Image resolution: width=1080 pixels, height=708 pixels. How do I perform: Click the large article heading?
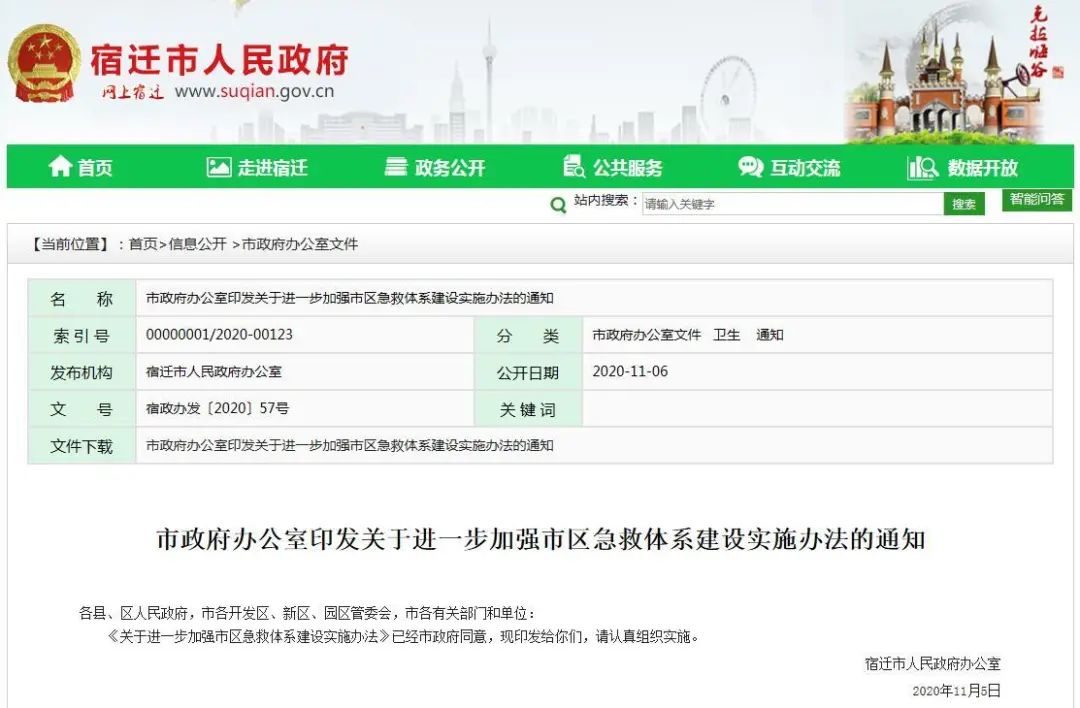click(541, 539)
